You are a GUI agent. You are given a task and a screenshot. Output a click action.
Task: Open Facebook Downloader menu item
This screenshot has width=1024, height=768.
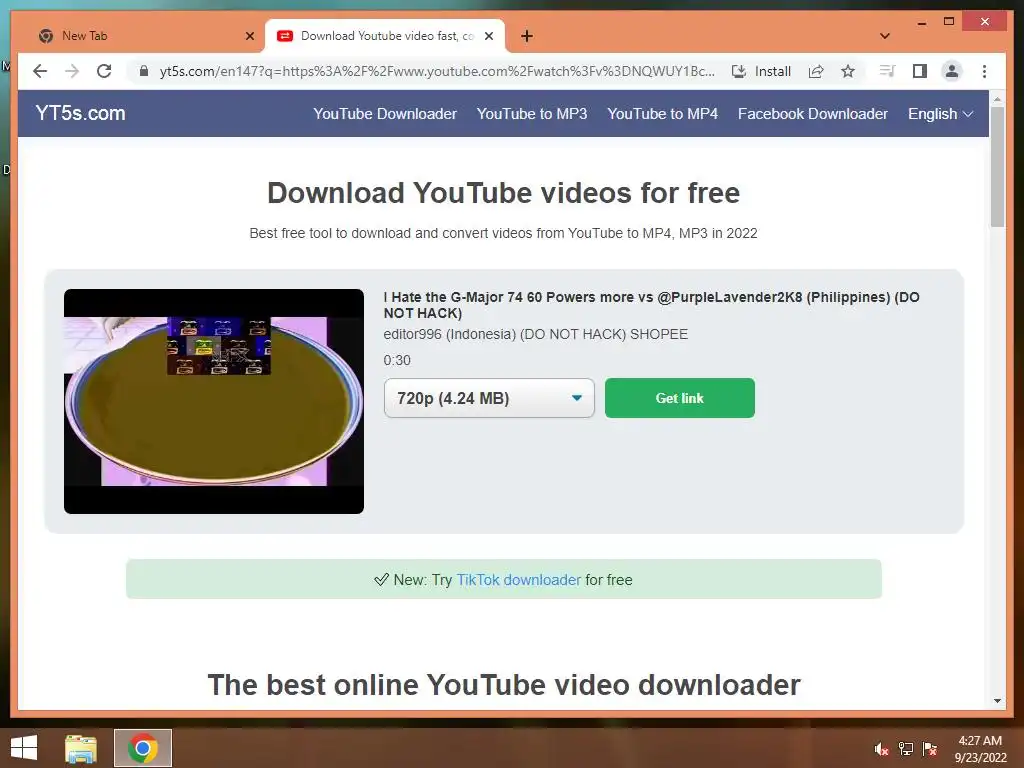click(x=812, y=114)
